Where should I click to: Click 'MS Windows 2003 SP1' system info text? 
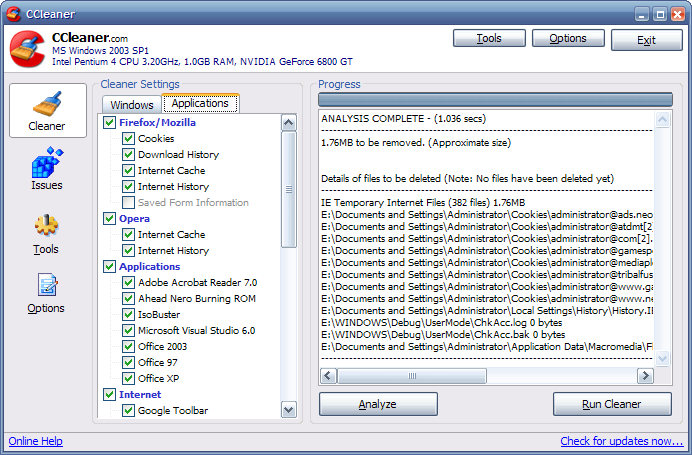101,50
